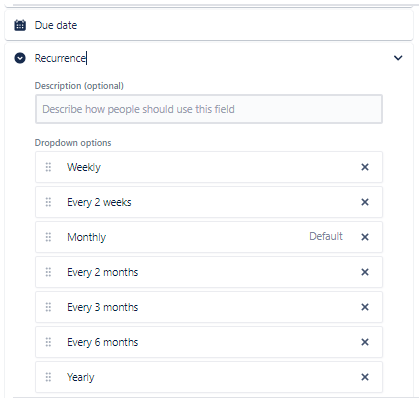
Task: Click the Due date calendar icon
Action: [20, 25]
